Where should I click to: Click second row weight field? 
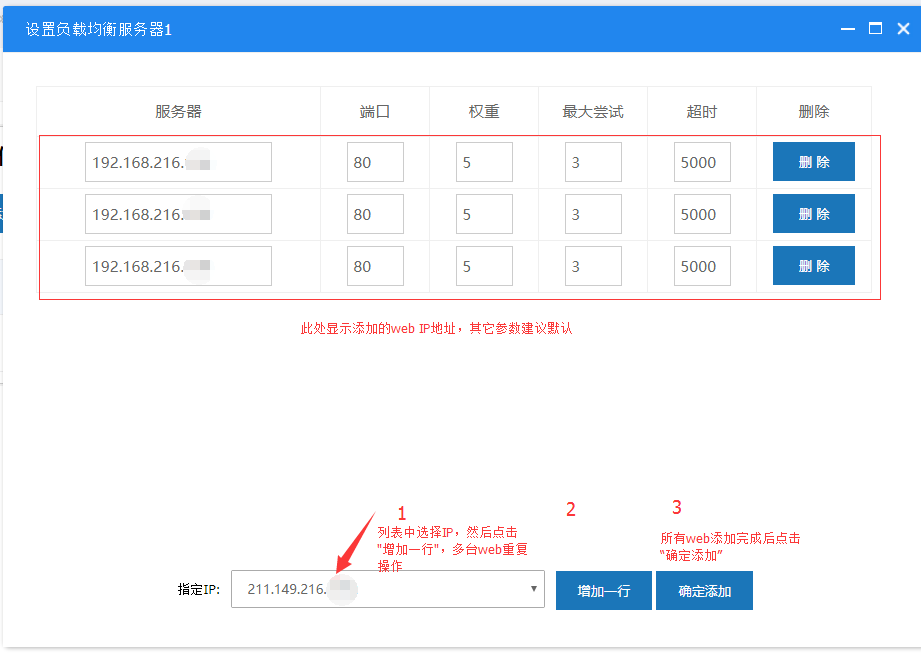[484, 214]
